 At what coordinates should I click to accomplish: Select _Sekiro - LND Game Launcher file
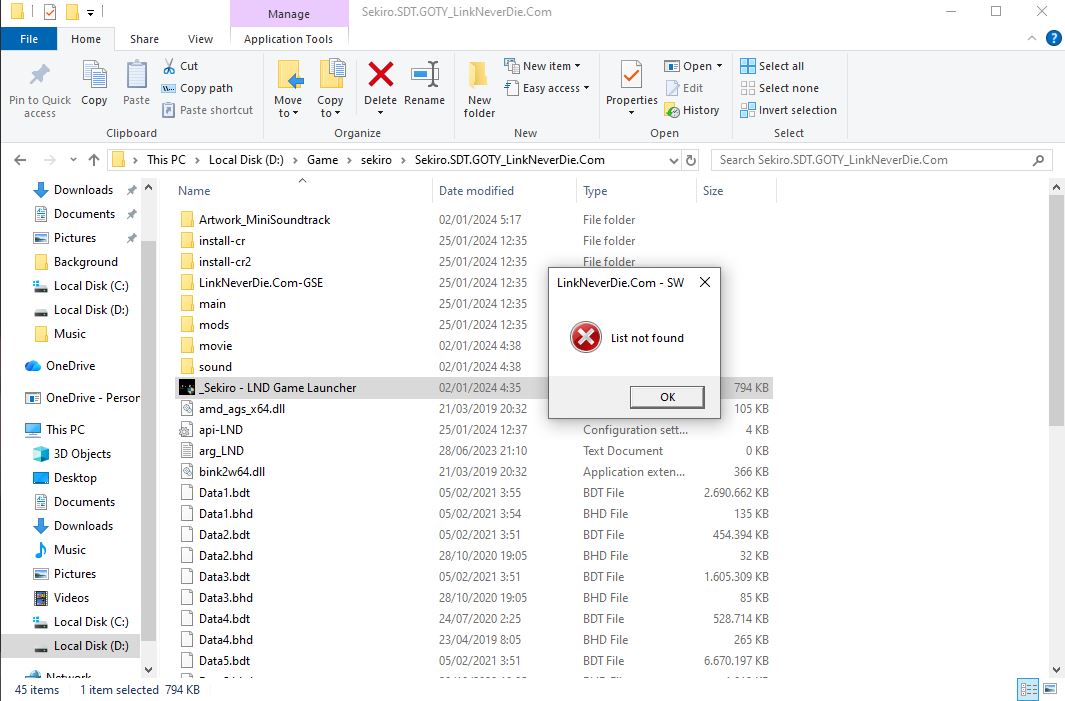pos(277,388)
